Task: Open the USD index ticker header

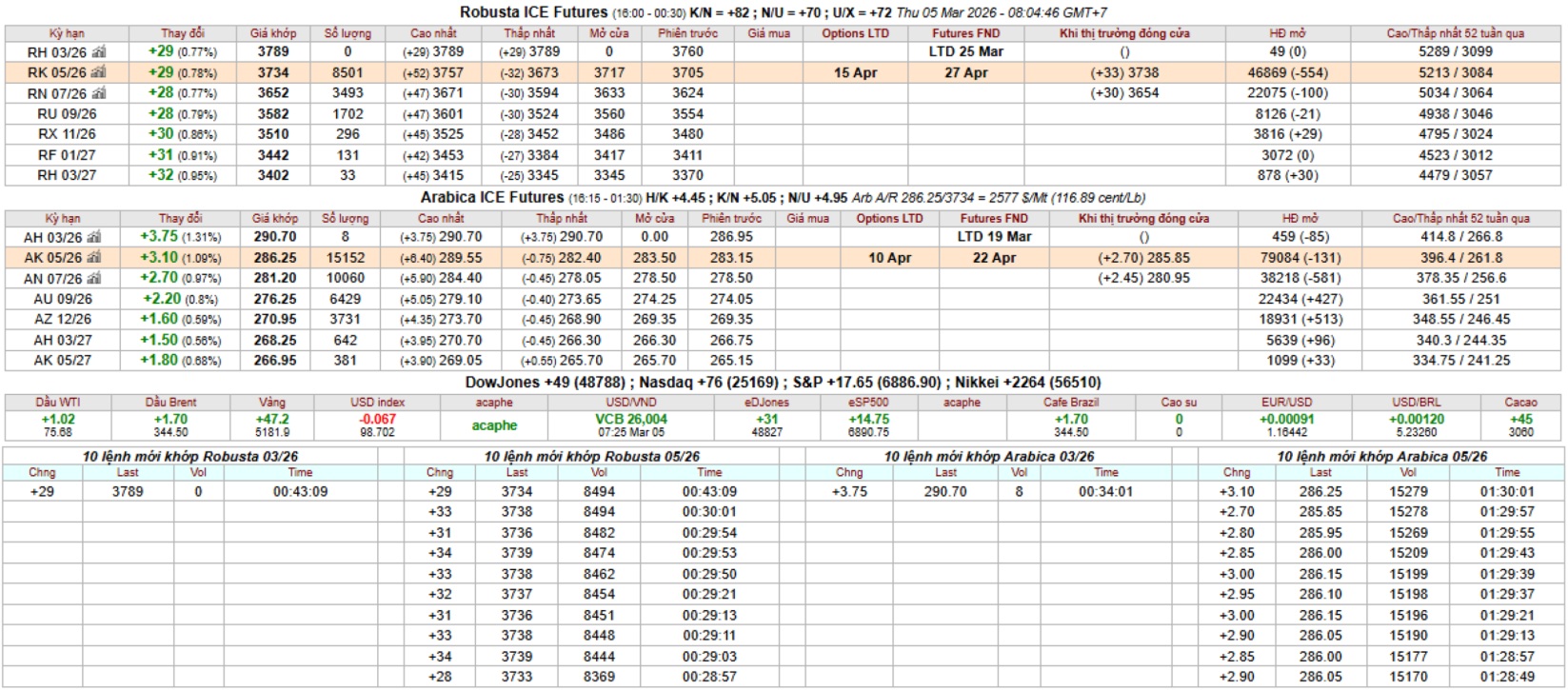Action: click(377, 403)
